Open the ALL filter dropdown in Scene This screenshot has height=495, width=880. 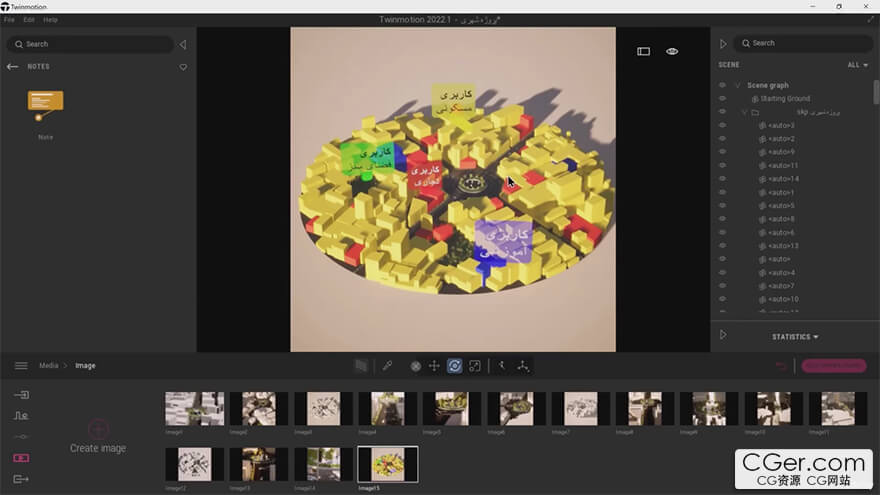click(856, 65)
